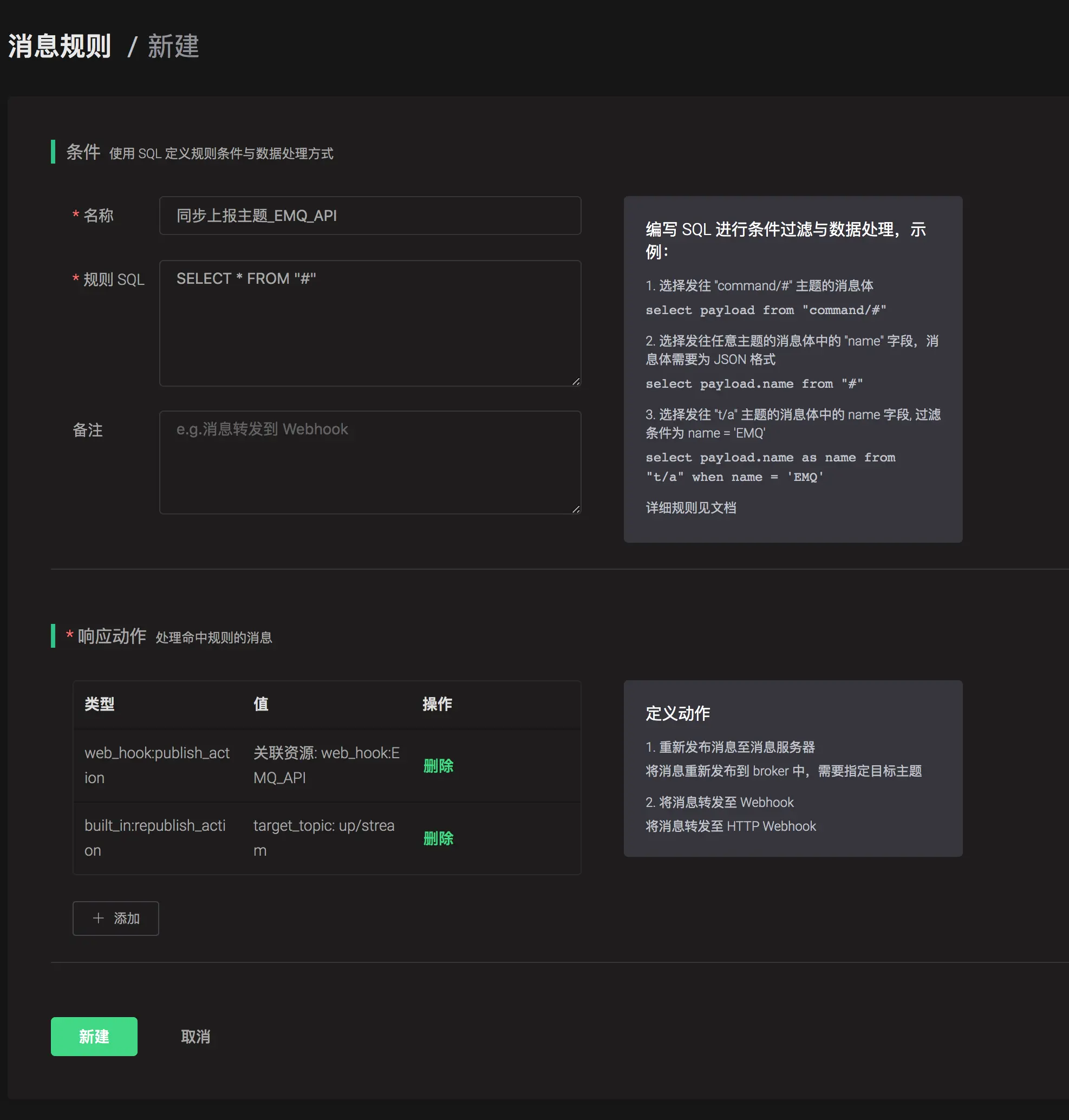Viewport: 1069px width, 1120px height.
Task: Click the 类型 column header
Action: pos(100,704)
